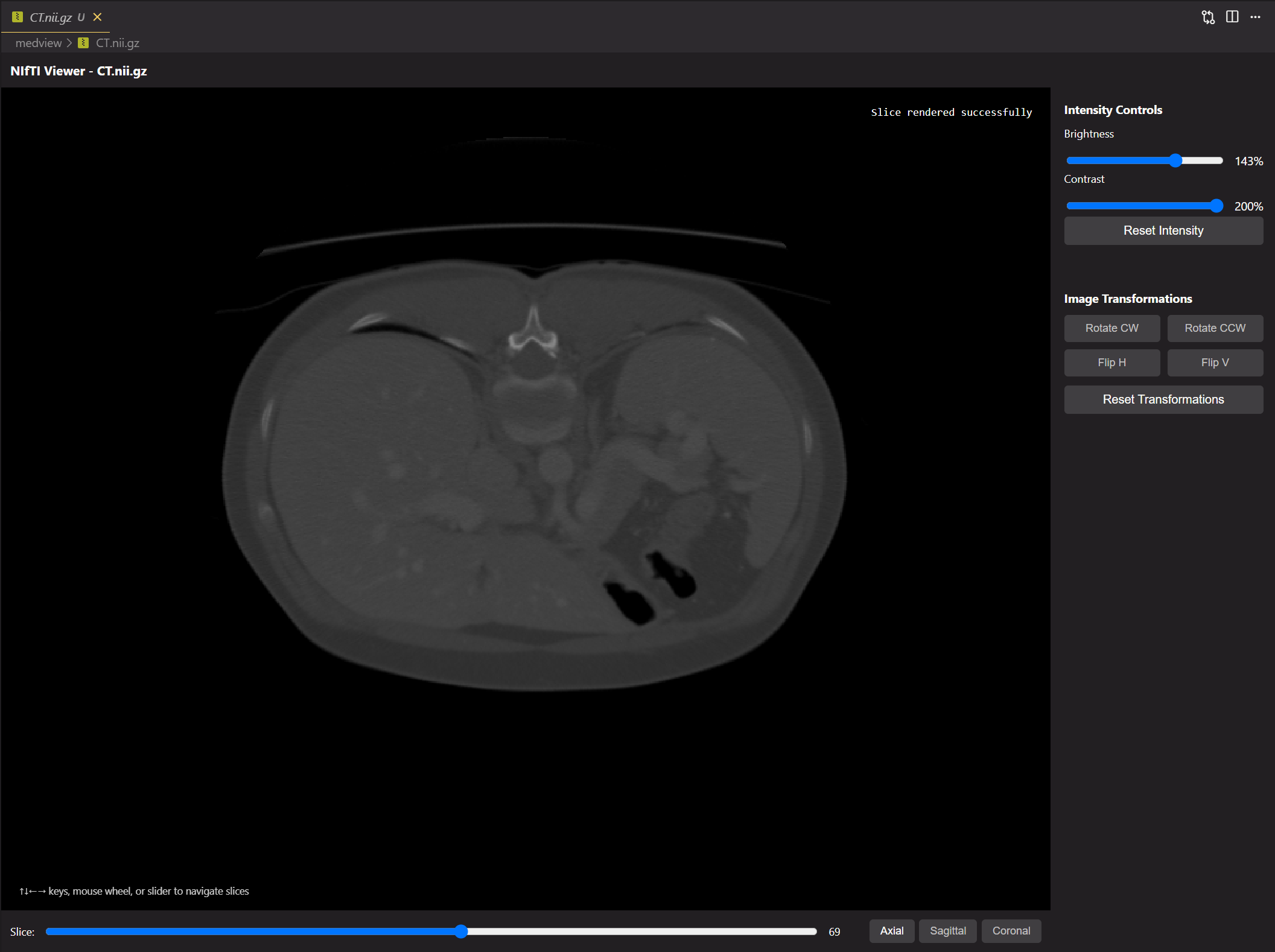Close the CT.nii.gz tab
This screenshot has height=952, width=1275.
pyautogui.click(x=97, y=17)
